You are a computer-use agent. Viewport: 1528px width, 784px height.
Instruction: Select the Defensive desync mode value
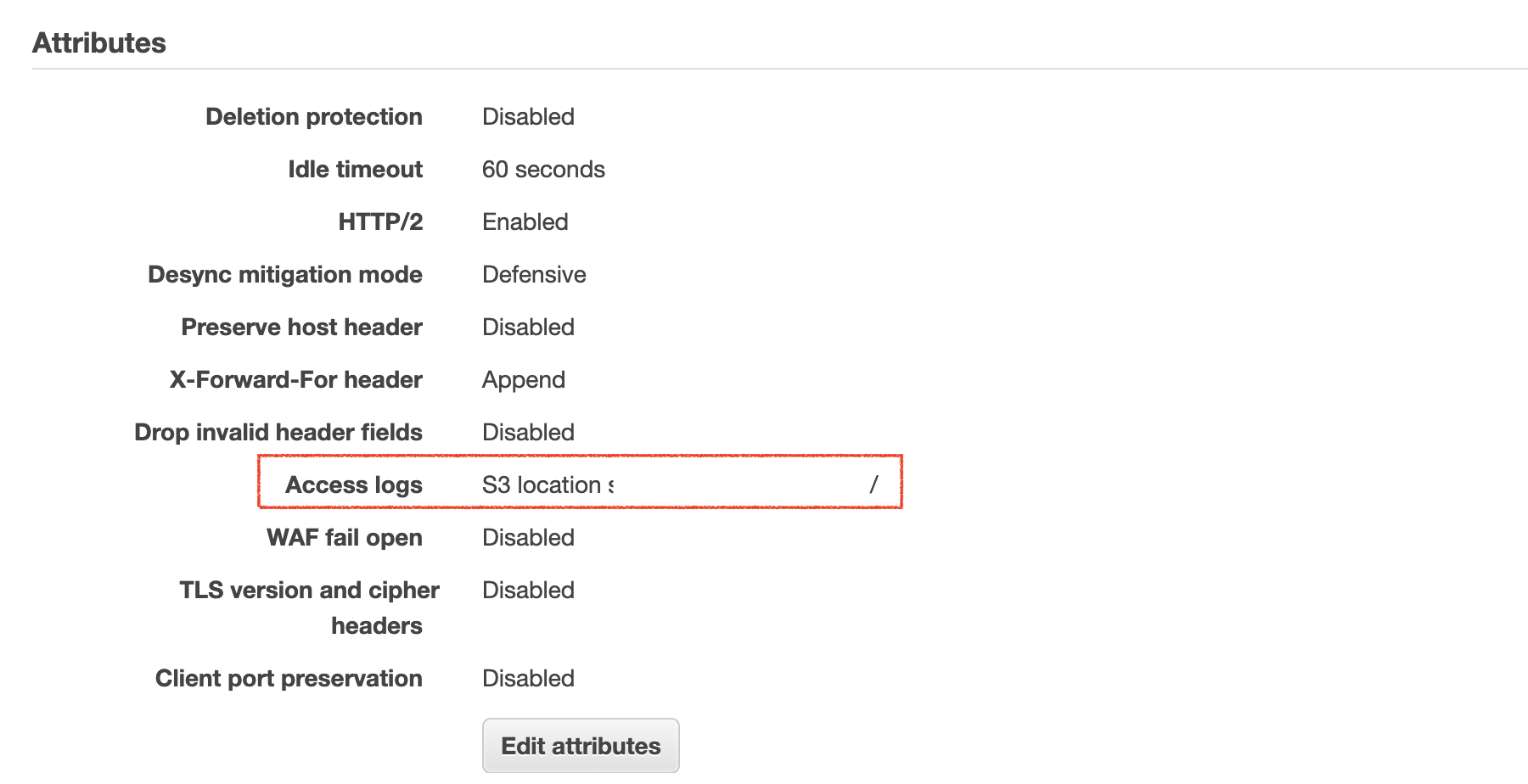coord(534,274)
